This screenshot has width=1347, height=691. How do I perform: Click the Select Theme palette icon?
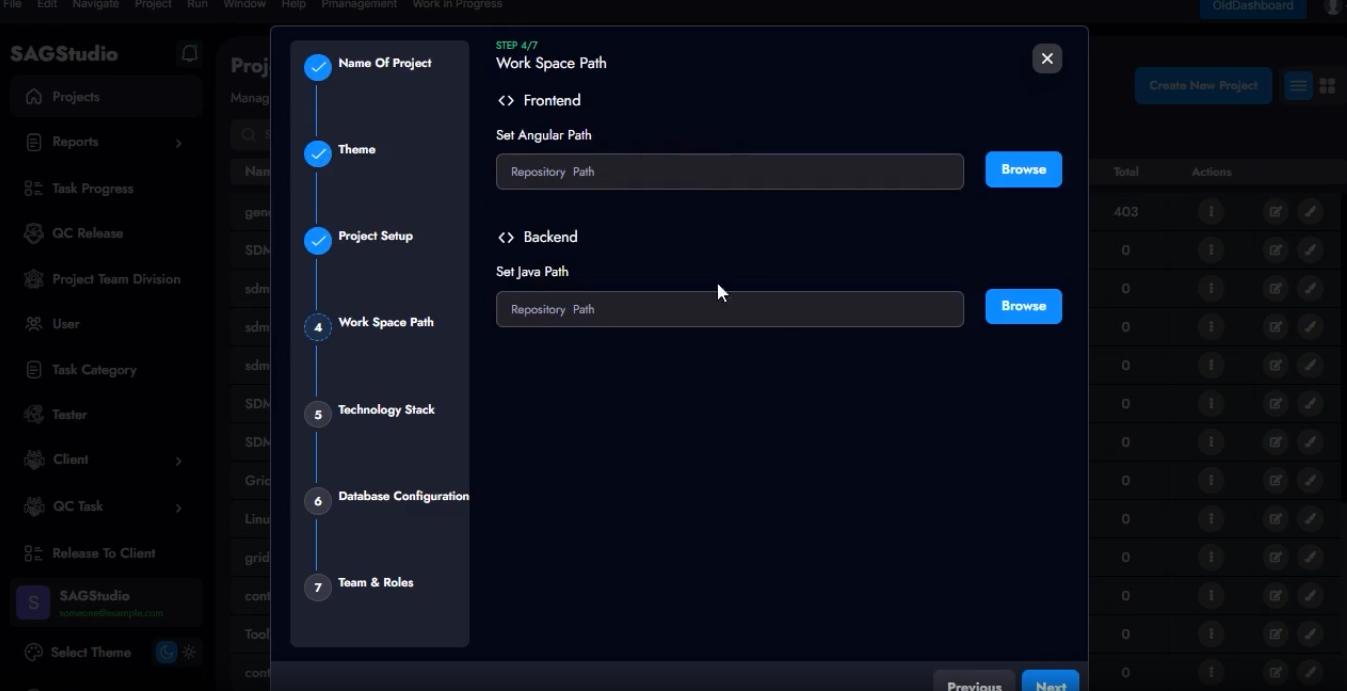click(34, 652)
